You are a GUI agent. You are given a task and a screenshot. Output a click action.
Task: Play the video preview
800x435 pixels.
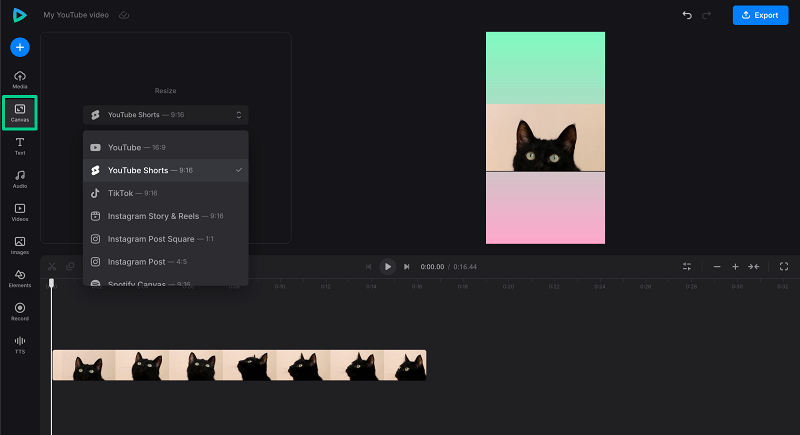click(x=388, y=267)
